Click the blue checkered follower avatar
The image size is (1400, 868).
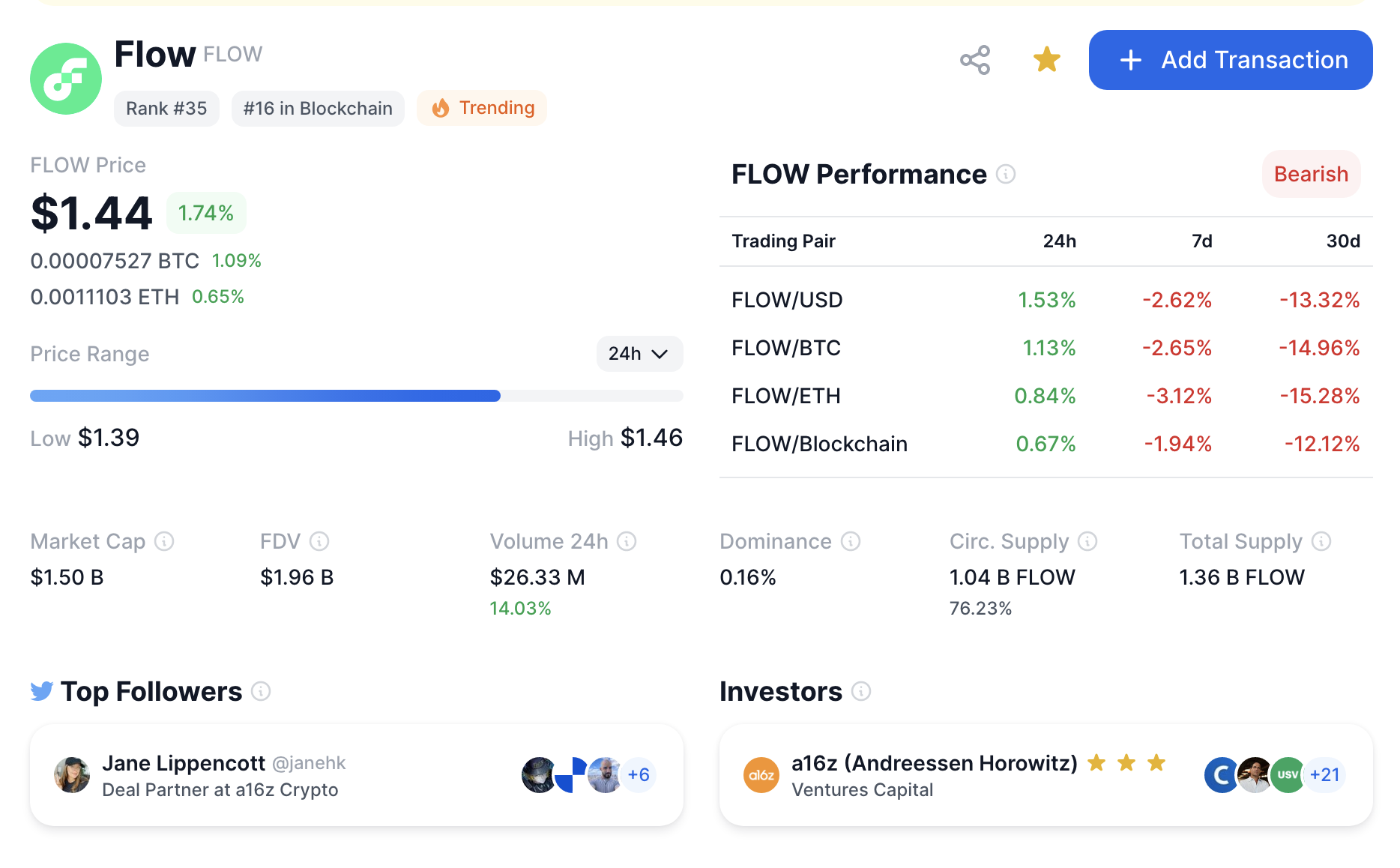[571, 775]
